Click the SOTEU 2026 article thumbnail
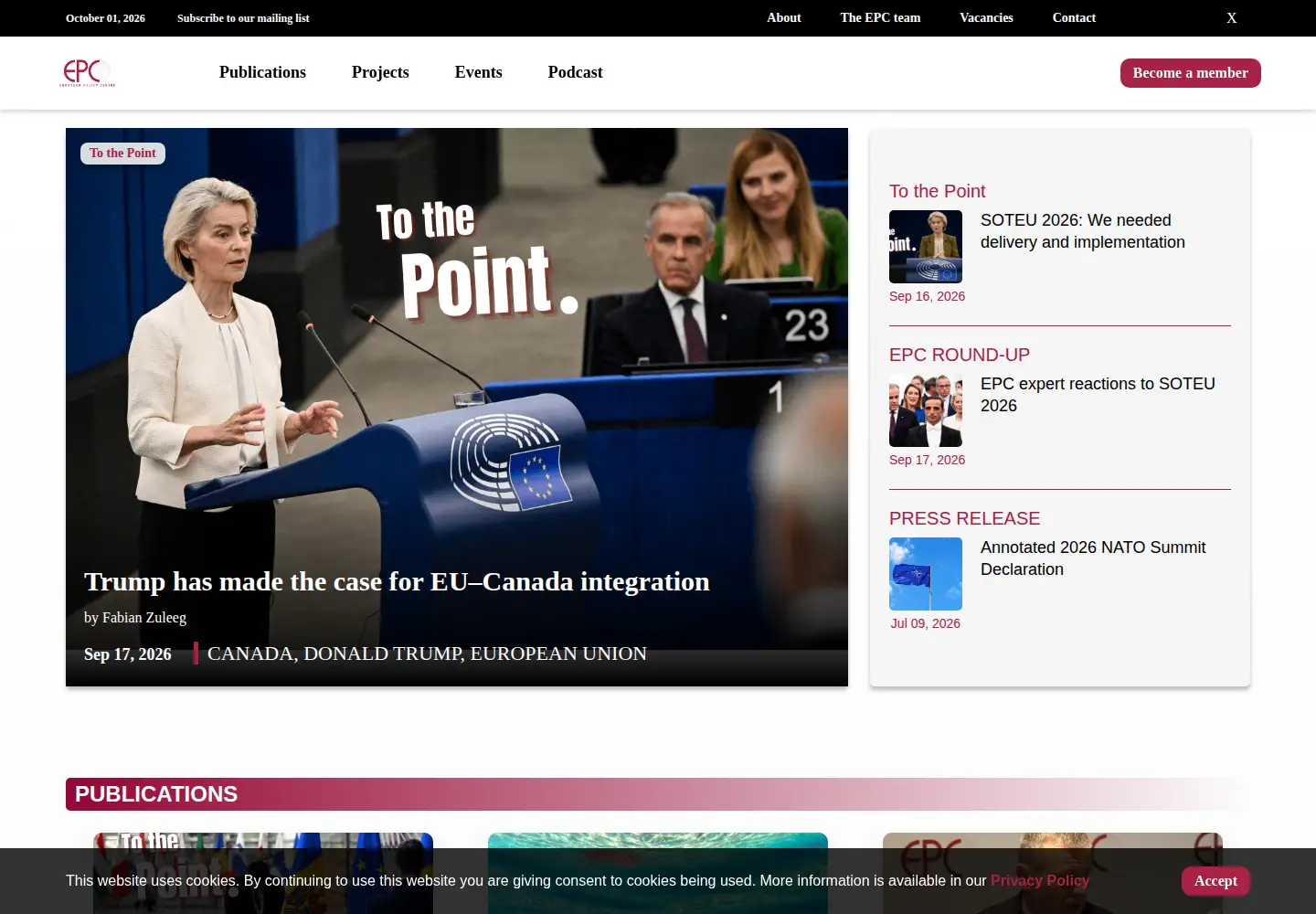 point(926,247)
